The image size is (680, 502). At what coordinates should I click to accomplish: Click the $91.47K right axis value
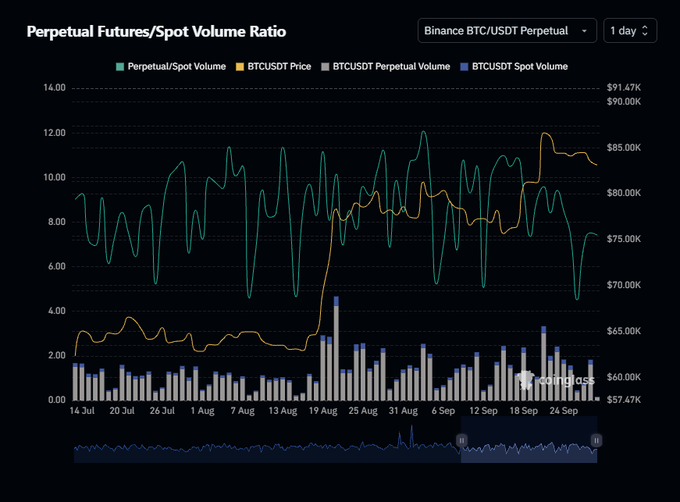(x=624, y=88)
